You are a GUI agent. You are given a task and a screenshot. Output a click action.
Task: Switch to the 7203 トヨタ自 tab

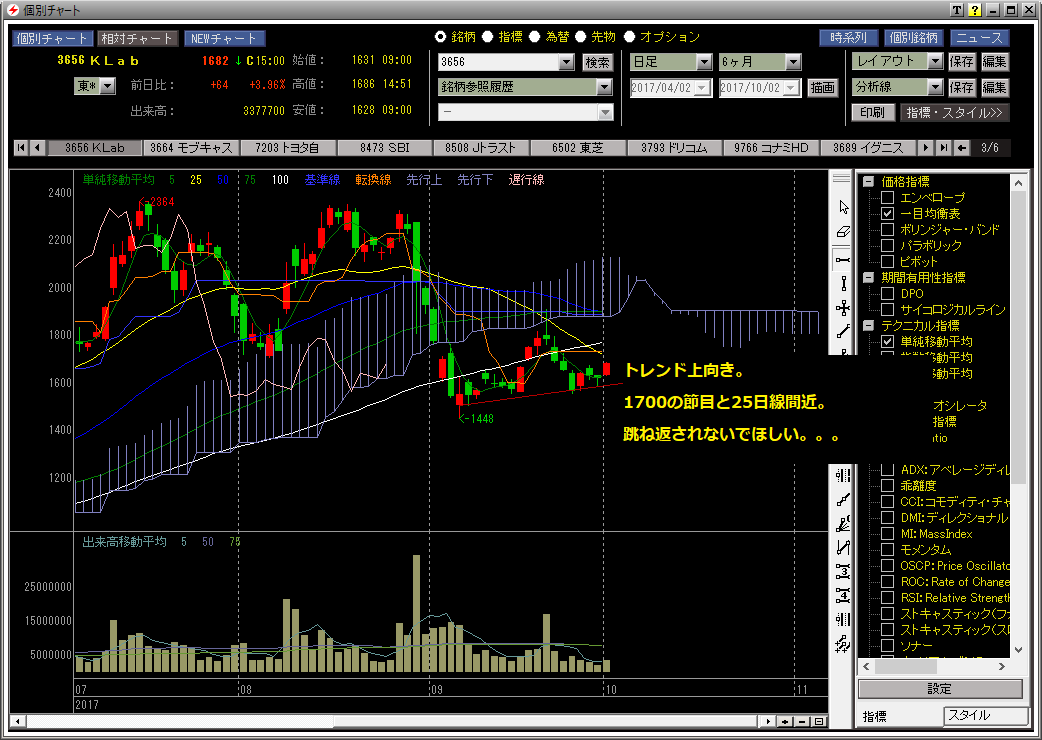pyautogui.click(x=287, y=148)
